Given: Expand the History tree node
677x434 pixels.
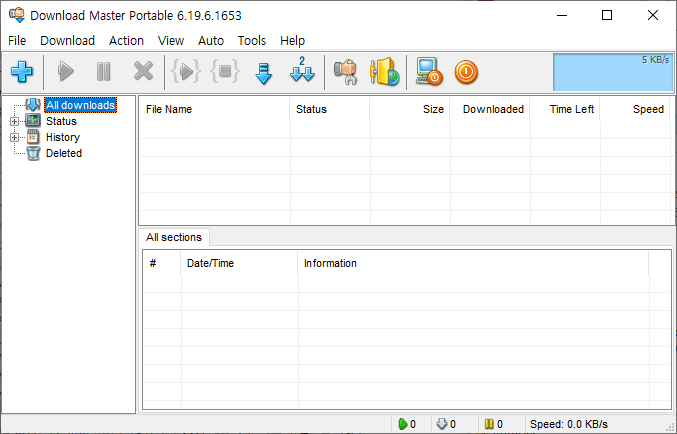Looking at the screenshot, I should [x=14, y=137].
